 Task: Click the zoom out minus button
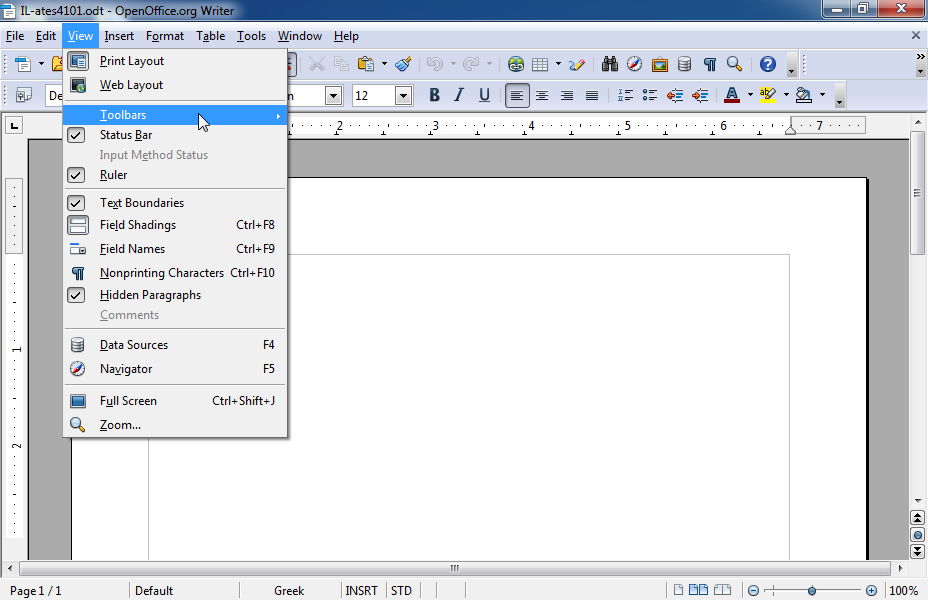click(753, 591)
